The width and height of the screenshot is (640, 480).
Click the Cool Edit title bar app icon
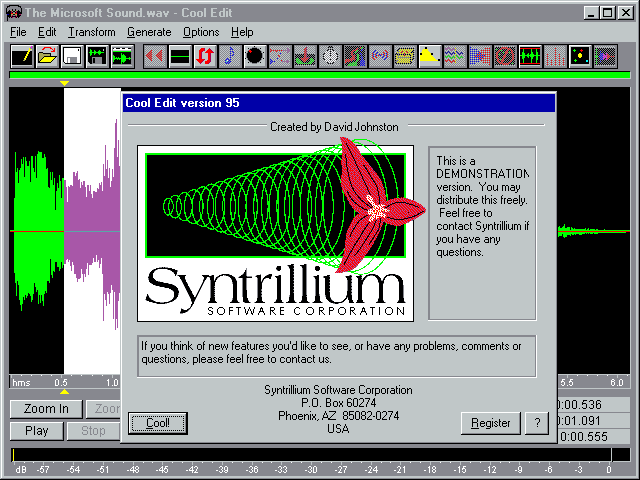click(13, 12)
